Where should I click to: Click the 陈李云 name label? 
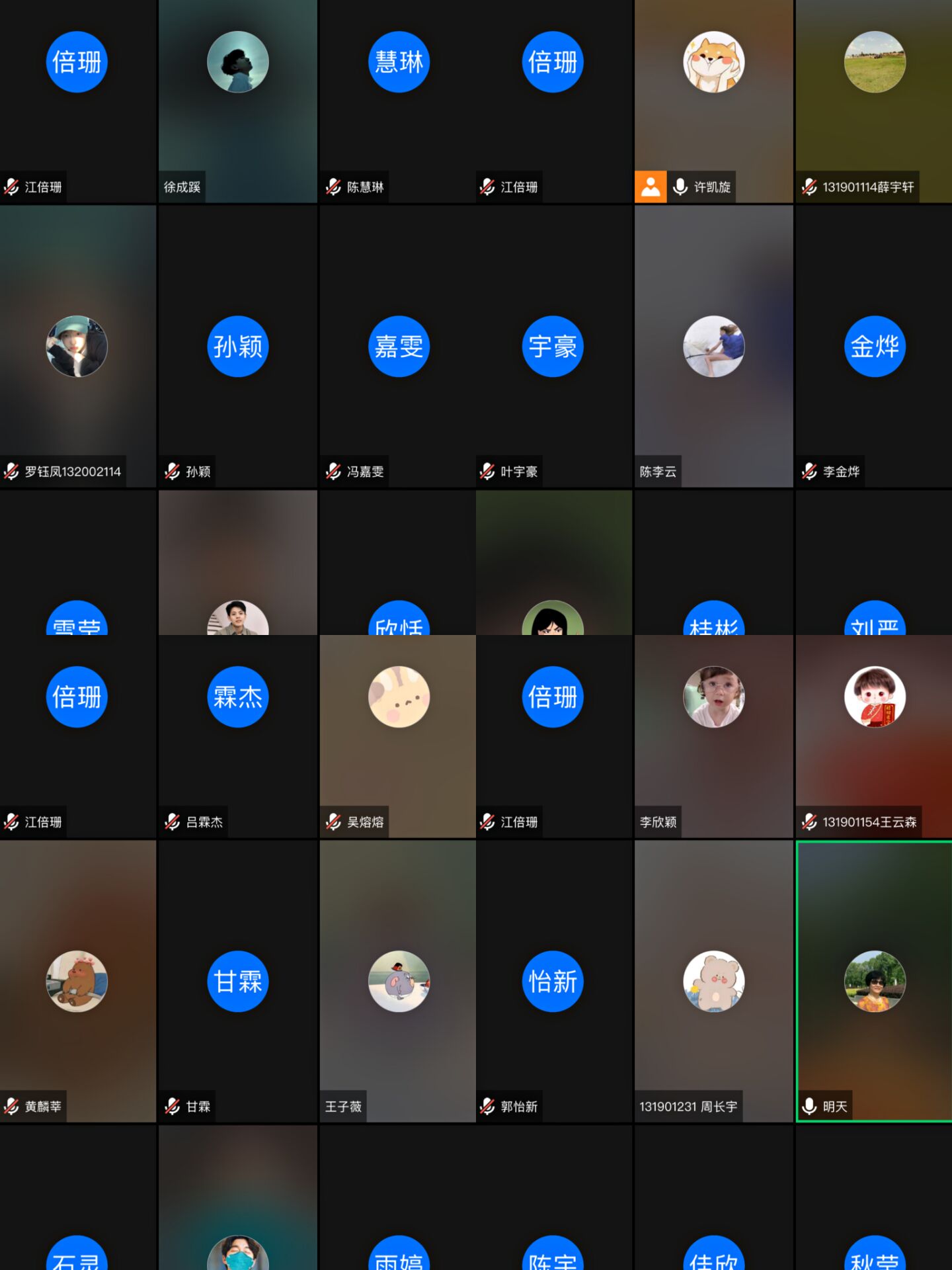658,472
